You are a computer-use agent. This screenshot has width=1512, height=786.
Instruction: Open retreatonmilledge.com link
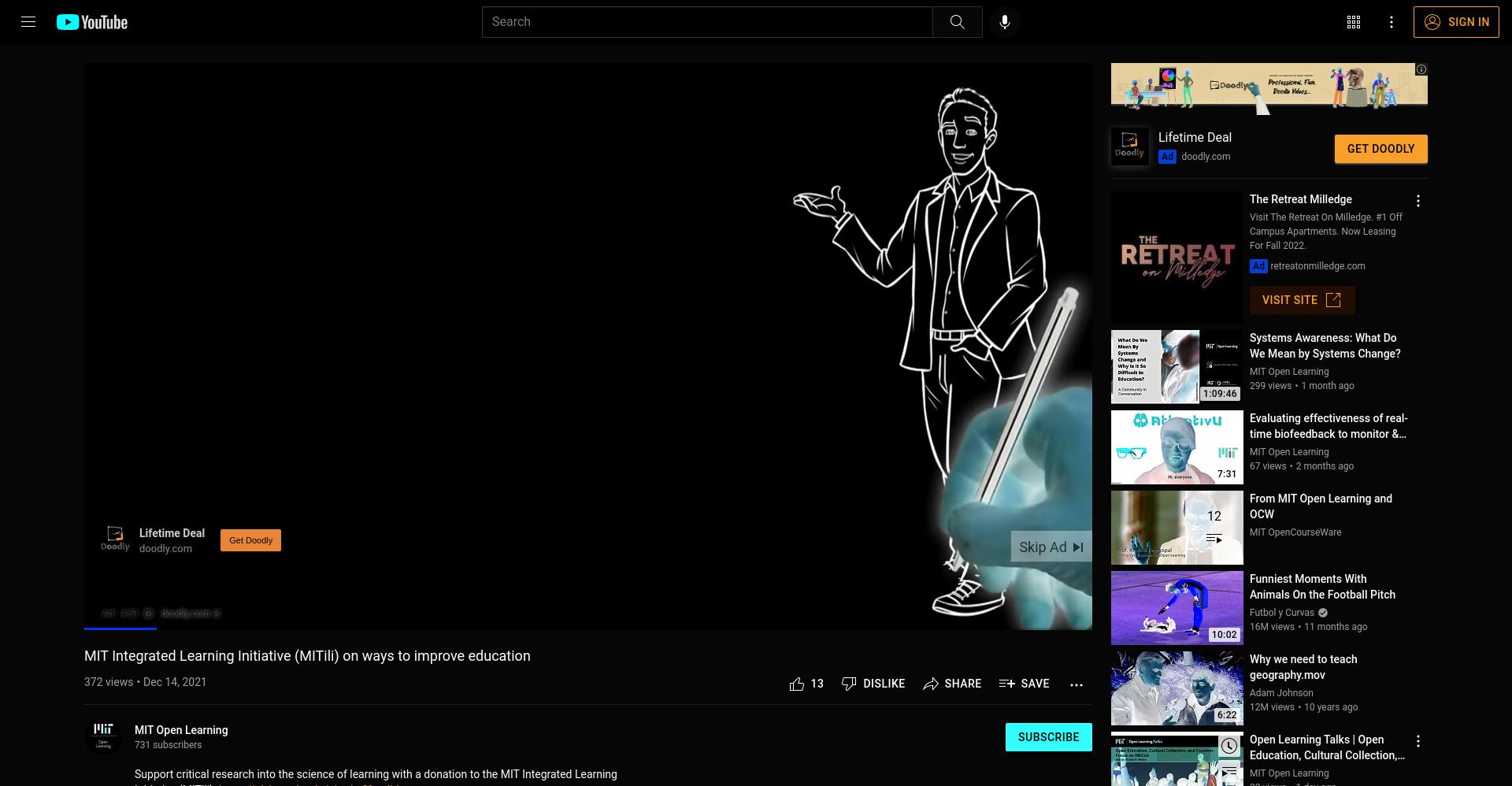1317,266
